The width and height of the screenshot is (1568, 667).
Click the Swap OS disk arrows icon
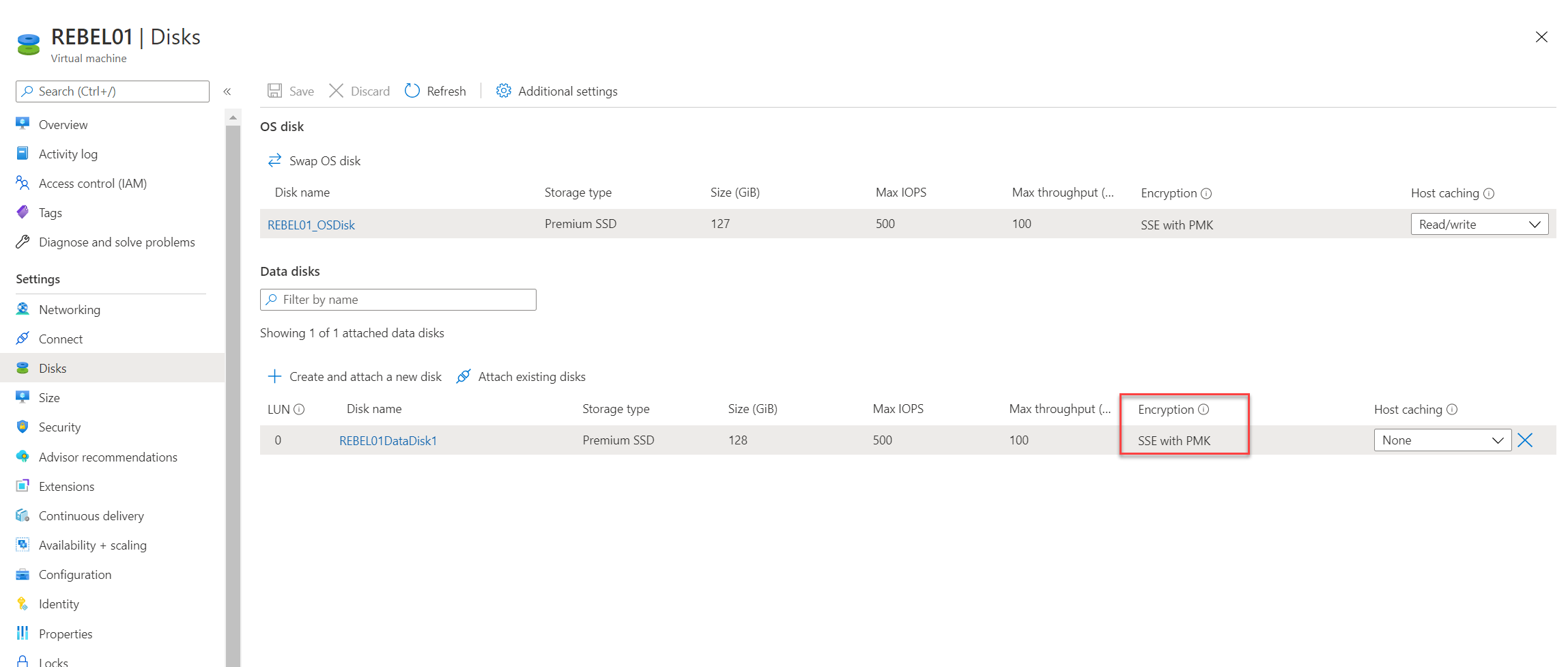[274, 160]
